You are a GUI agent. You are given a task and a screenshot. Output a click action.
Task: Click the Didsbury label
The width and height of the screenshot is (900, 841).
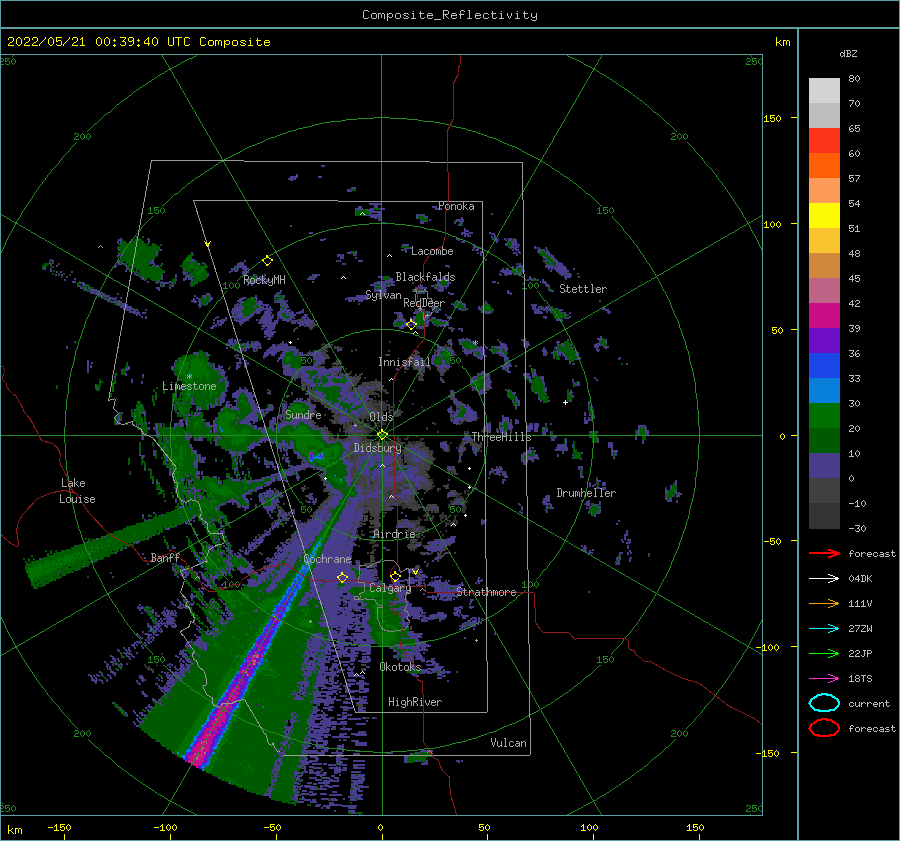coord(378,448)
